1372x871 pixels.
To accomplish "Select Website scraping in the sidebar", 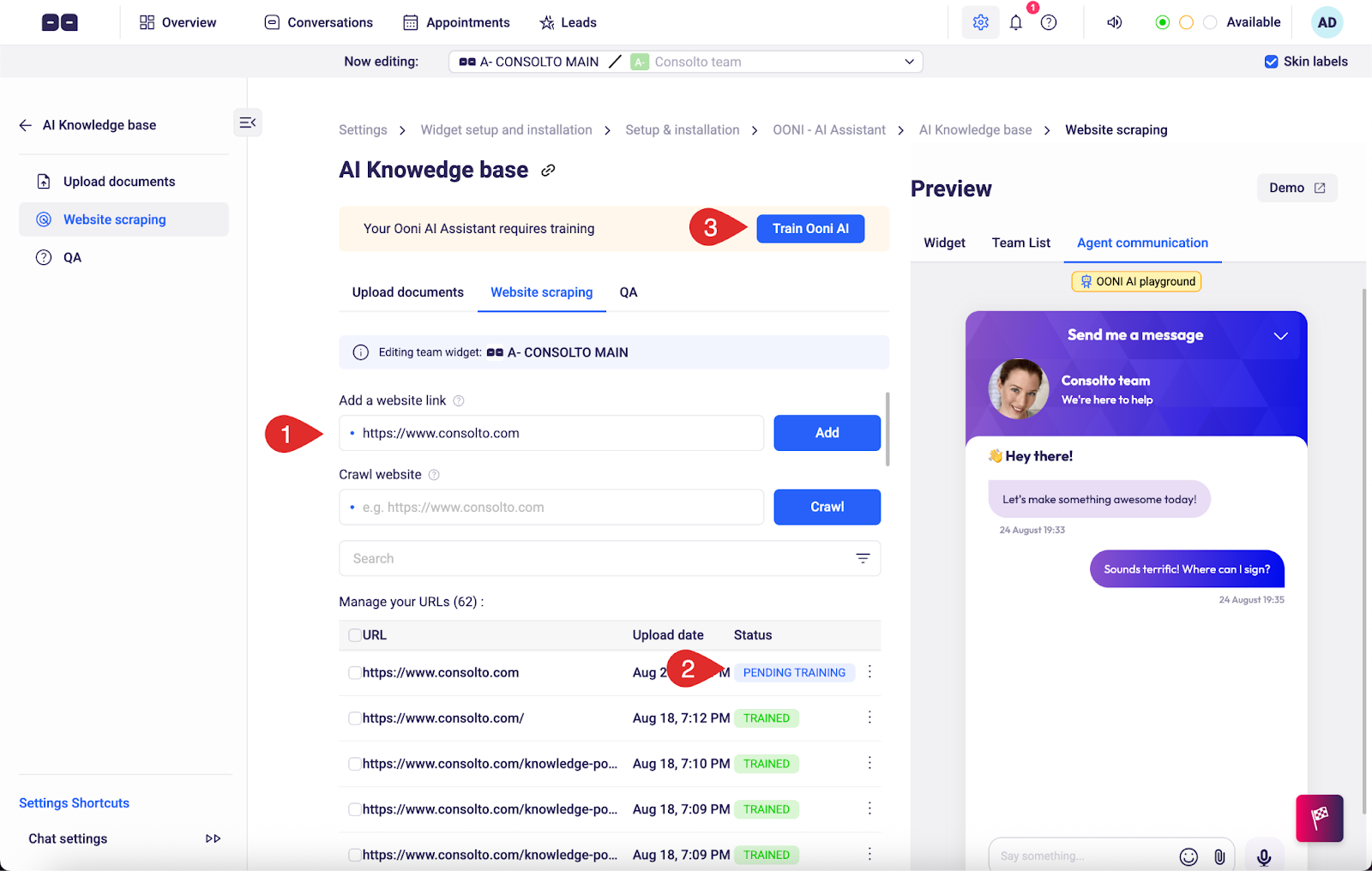I will pos(123,219).
